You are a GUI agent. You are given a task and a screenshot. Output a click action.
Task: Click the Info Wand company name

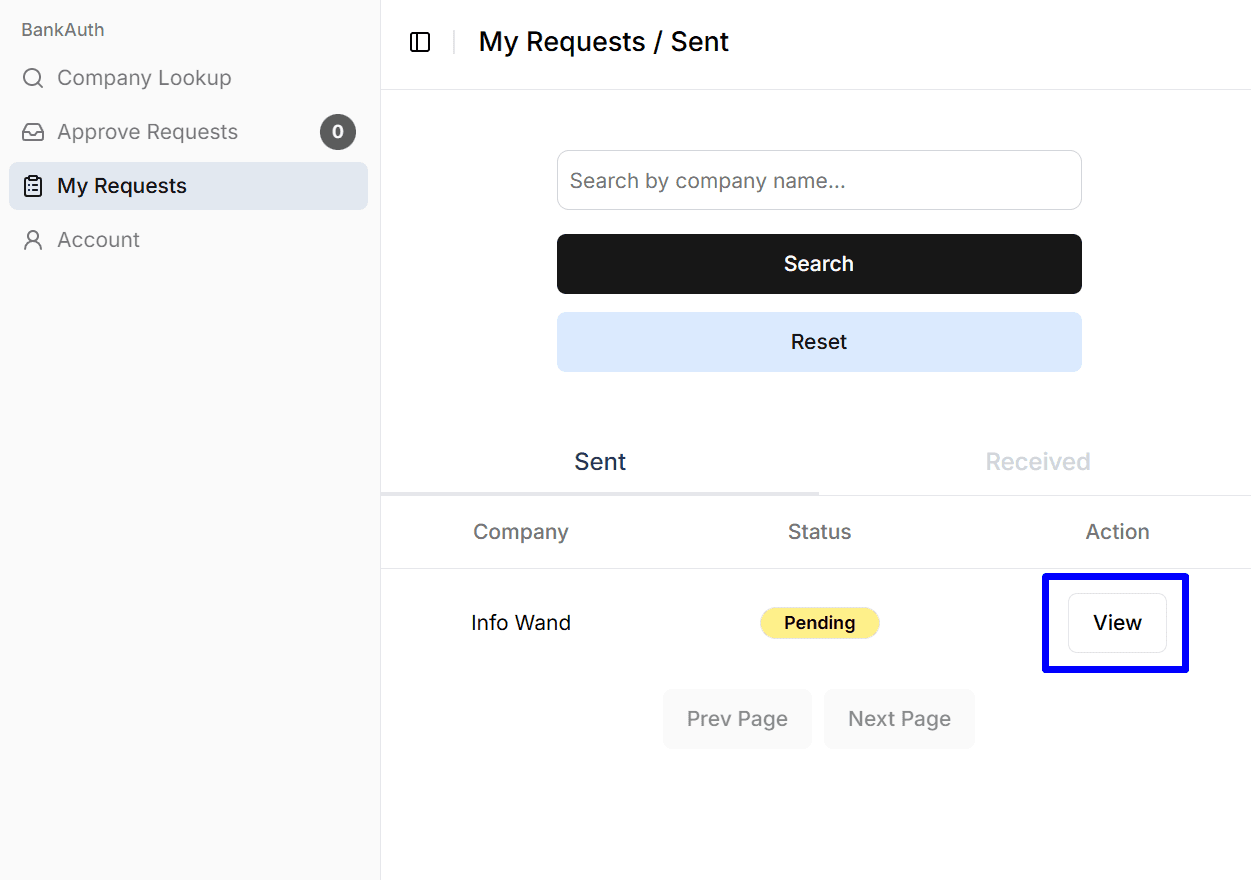(521, 623)
